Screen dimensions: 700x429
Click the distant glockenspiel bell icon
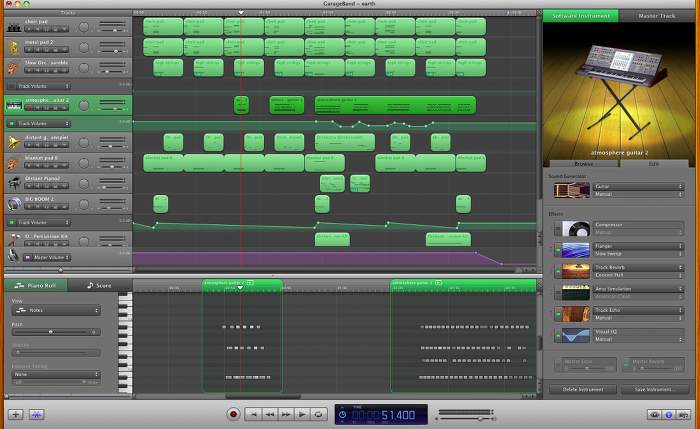(x=14, y=142)
